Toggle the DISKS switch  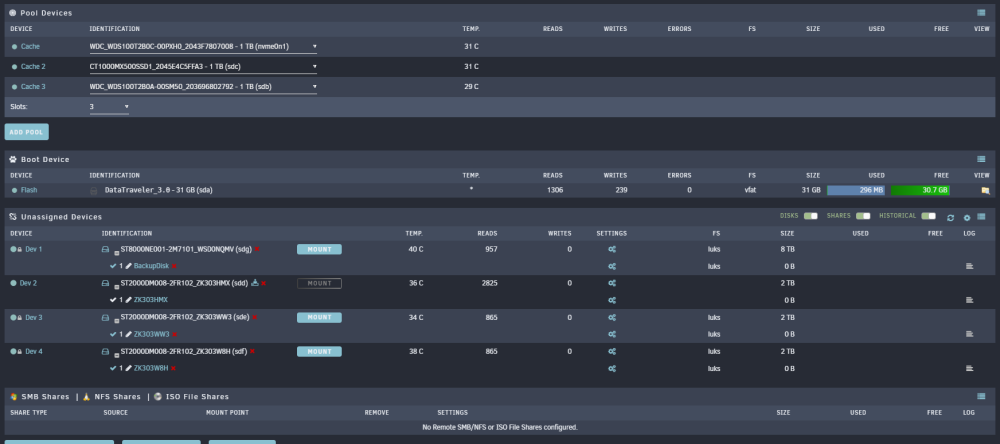coord(811,216)
